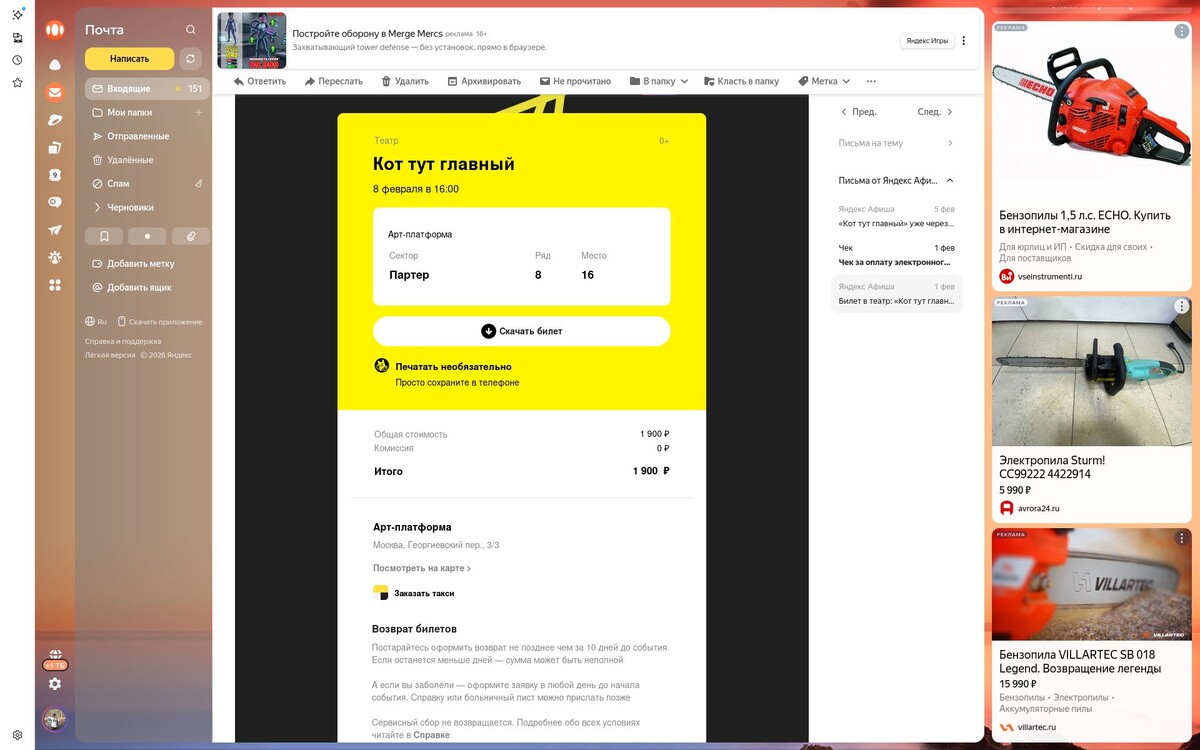
Task: Open the Telemost planet icon in sidebar
Action: tap(55, 120)
